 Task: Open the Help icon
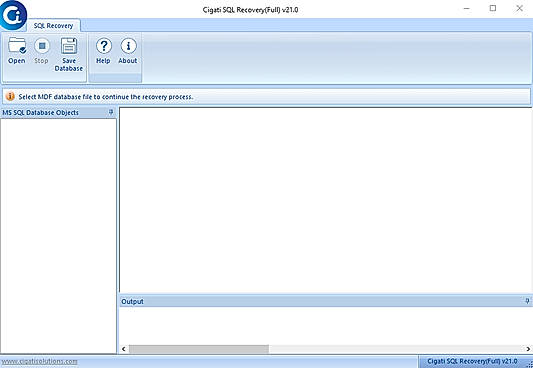[x=103, y=51]
